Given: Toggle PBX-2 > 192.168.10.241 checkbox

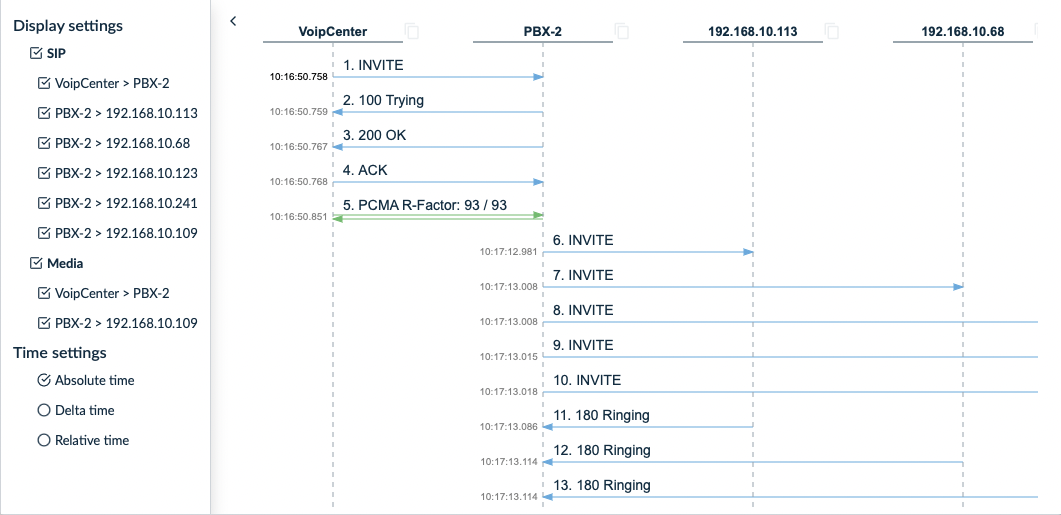Looking at the screenshot, I should point(44,203).
